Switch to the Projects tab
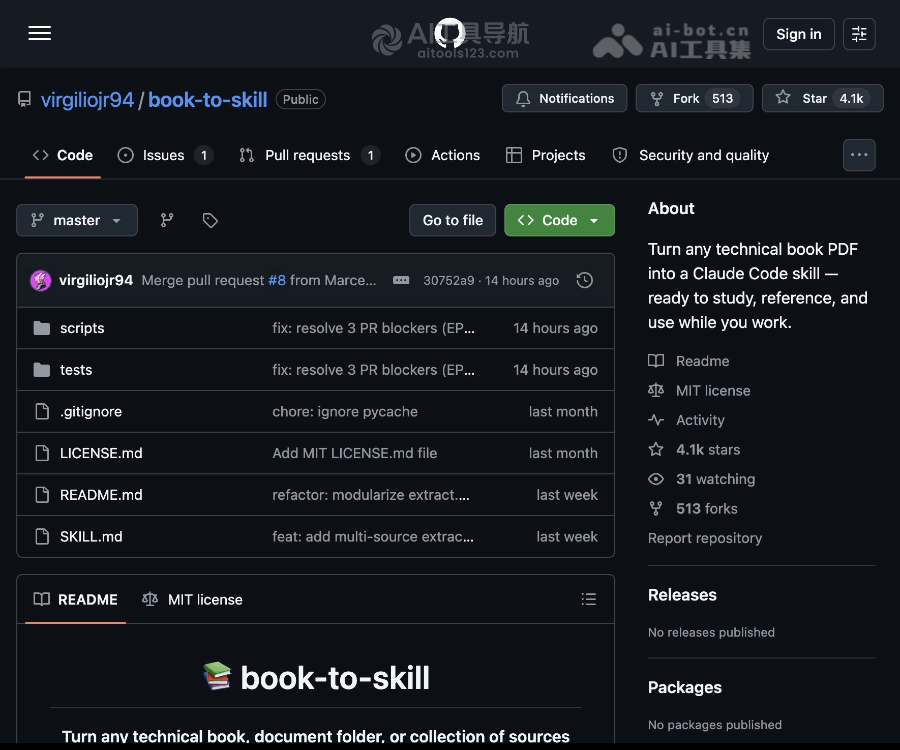This screenshot has height=750, width=900. [545, 155]
